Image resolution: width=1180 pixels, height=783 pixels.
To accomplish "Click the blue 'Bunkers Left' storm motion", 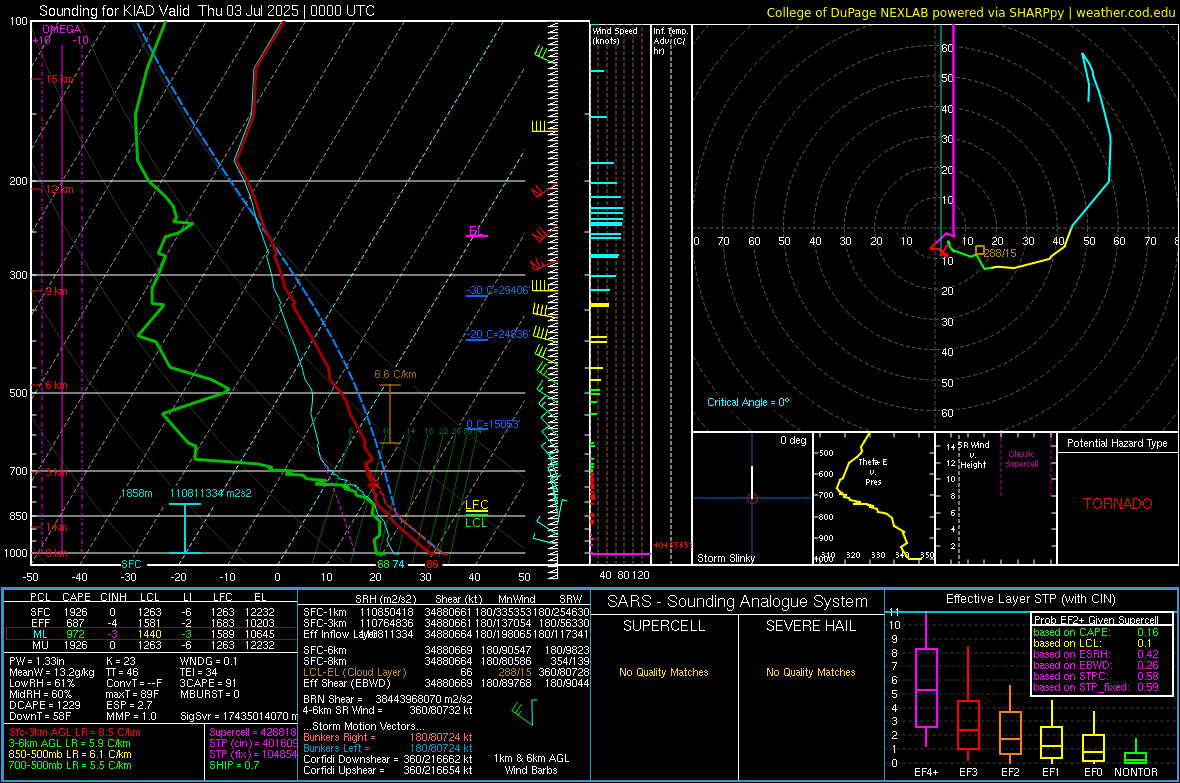I will pyautogui.click(x=388, y=748).
